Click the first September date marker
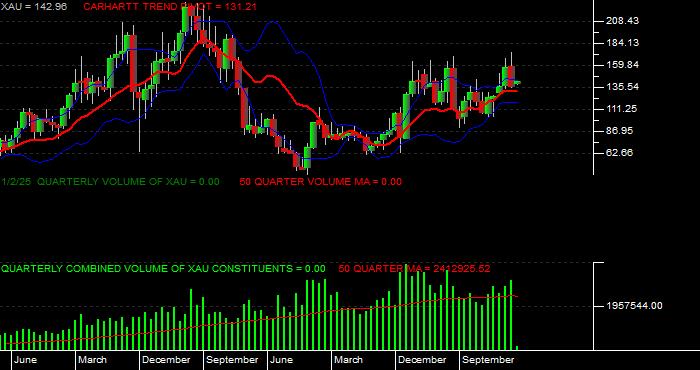Viewport: 700px width, 370px height. pyautogui.click(x=232, y=360)
